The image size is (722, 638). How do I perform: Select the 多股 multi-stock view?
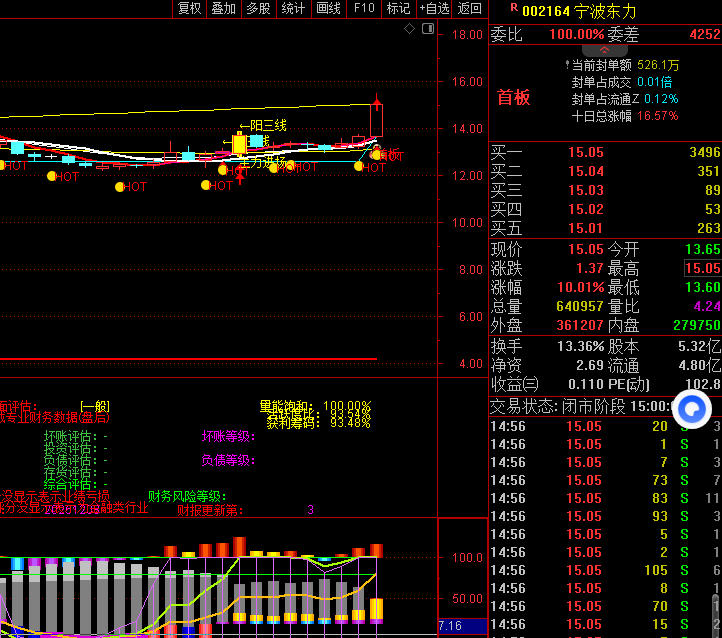pos(258,9)
